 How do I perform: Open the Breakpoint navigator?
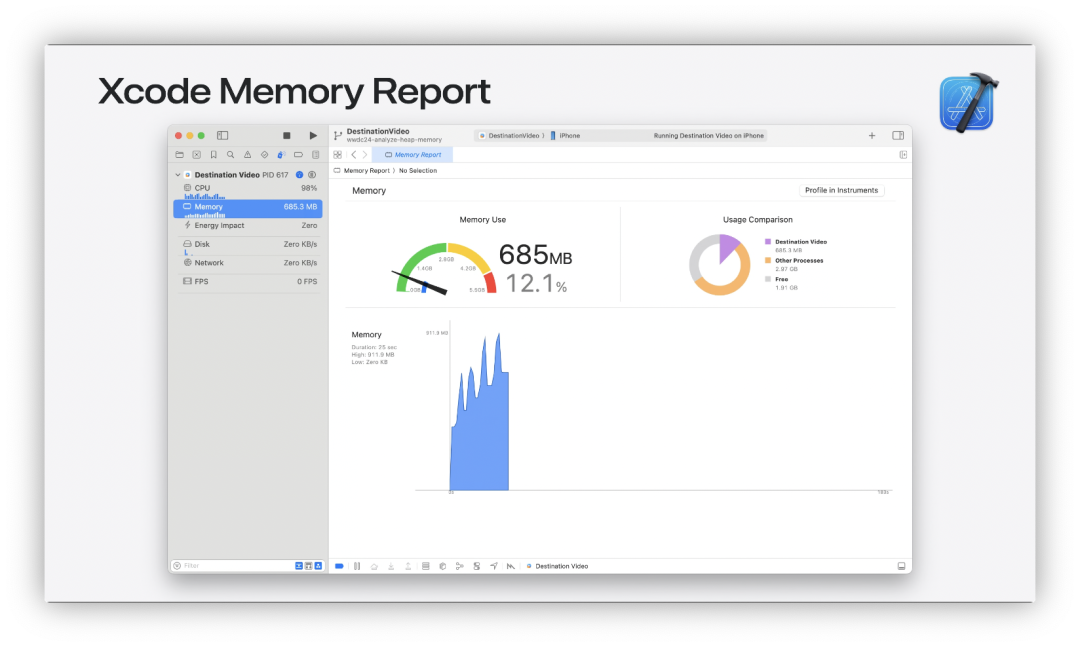click(x=298, y=155)
